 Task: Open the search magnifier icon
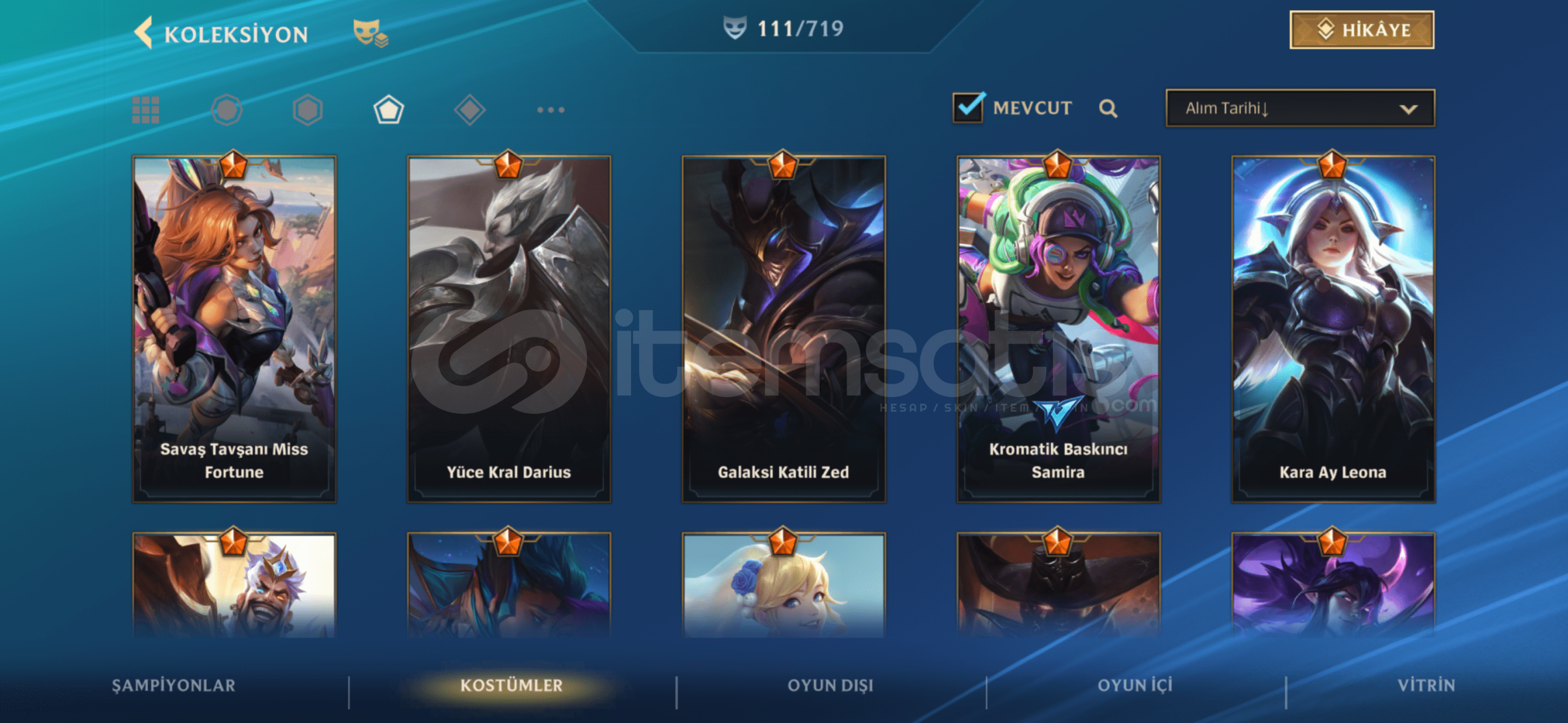1108,108
